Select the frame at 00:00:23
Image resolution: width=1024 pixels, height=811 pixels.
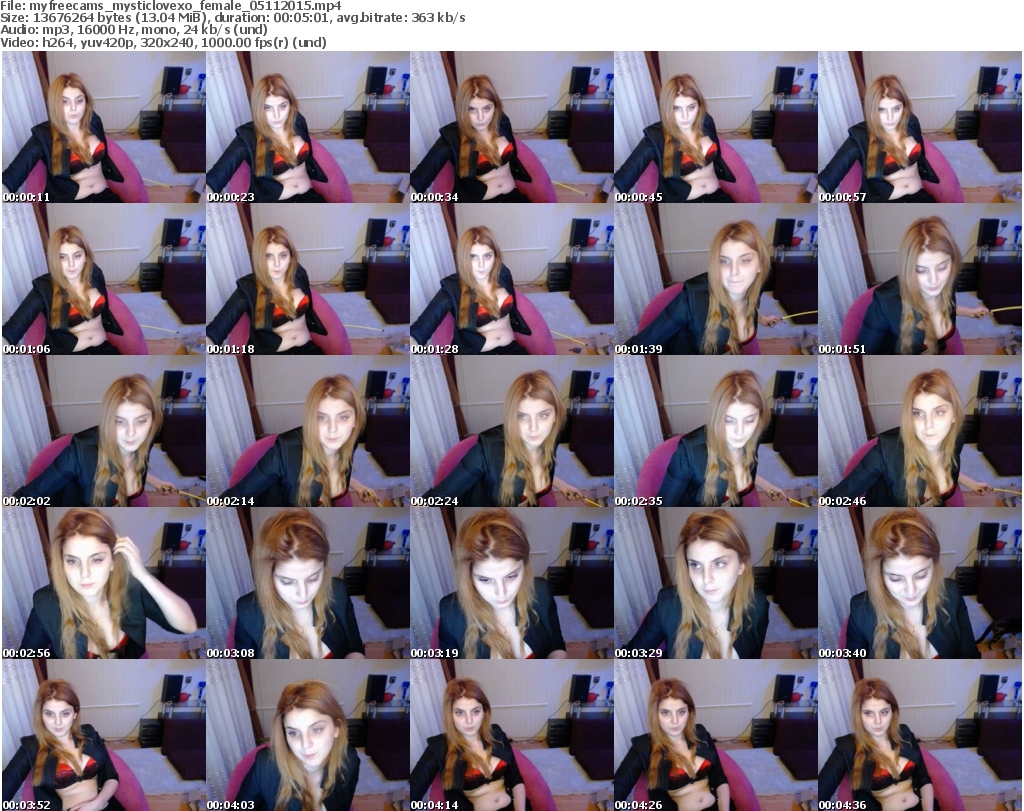(x=308, y=127)
